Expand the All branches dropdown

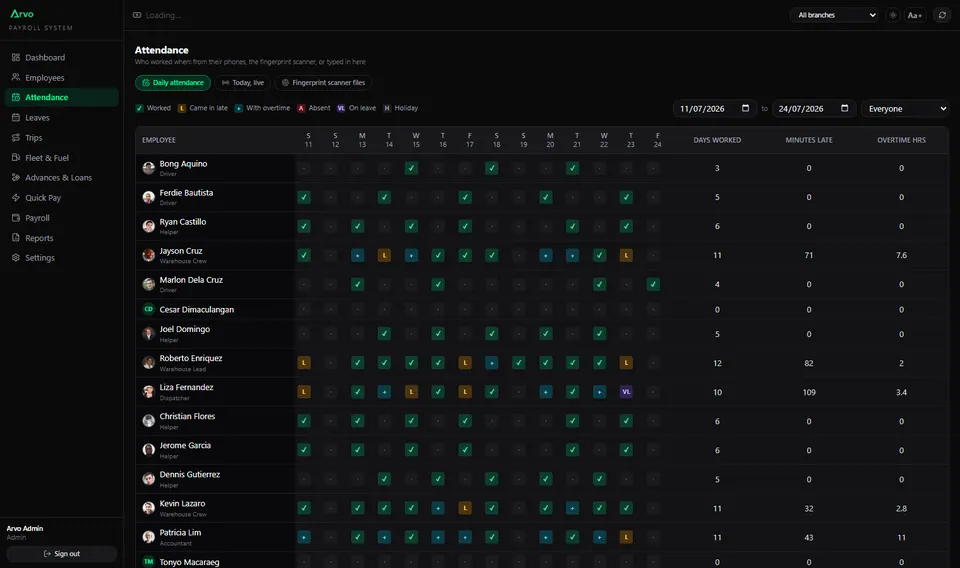(x=835, y=15)
